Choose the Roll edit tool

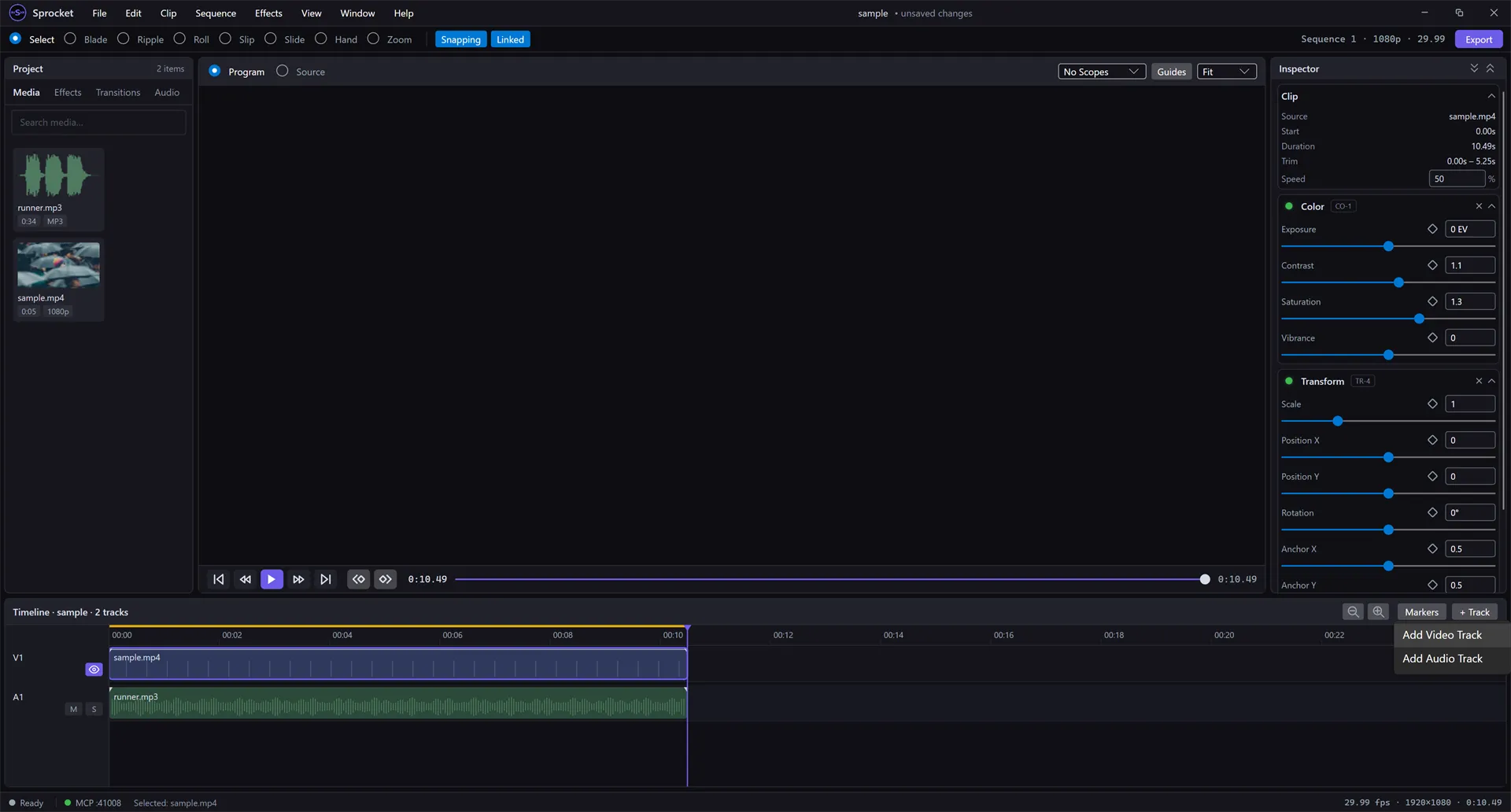click(191, 39)
